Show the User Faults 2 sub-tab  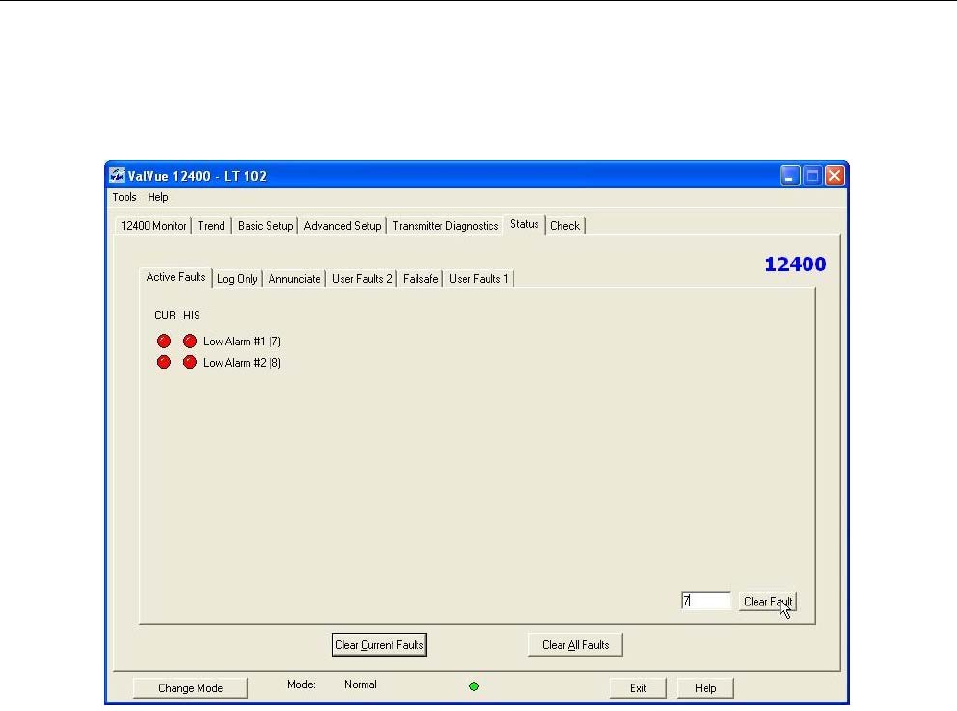(362, 279)
